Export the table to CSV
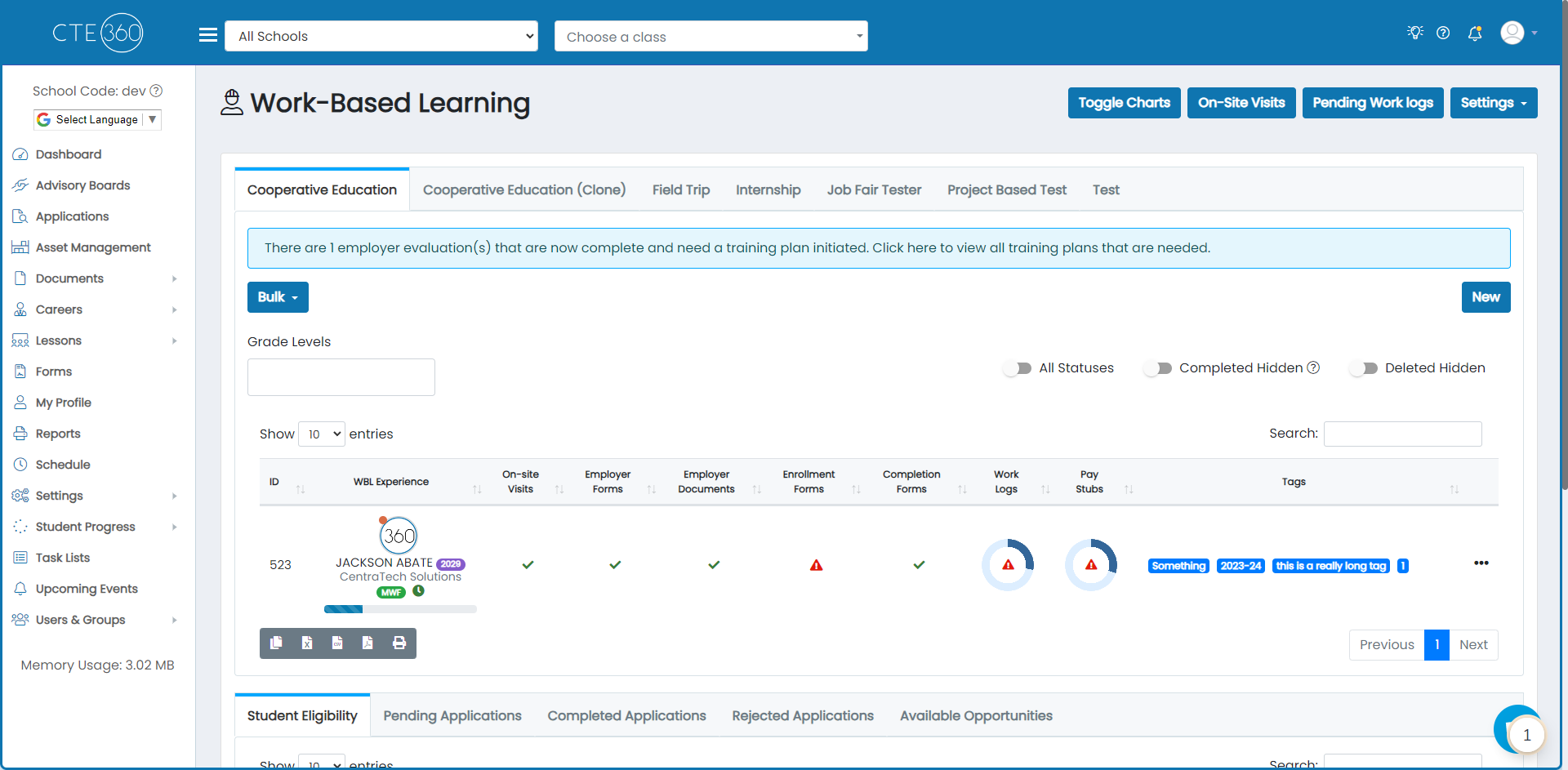1568x770 pixels. tap(337, 643)
